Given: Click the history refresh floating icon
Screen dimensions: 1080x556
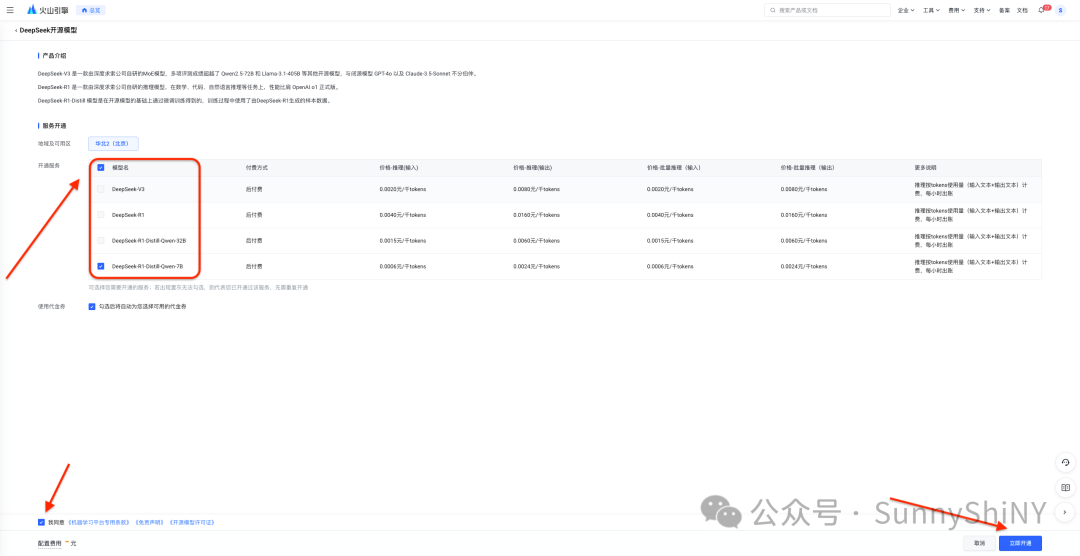Looking at the screenshot, I should click(1066, 462).
